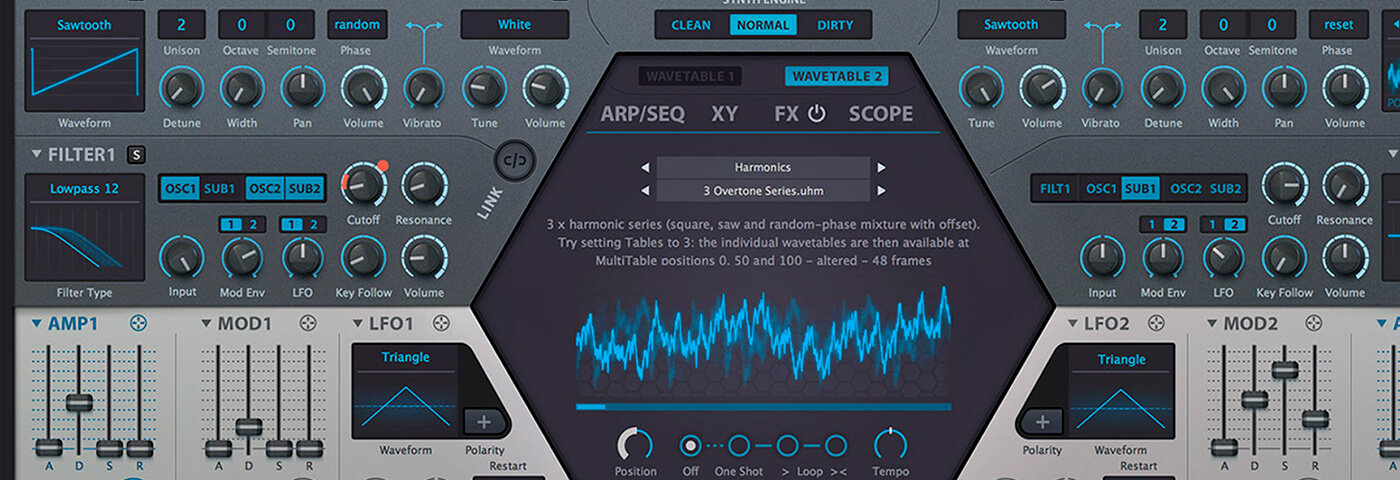The width and height of the screenshot is (1400, 480).
Task: Enable OSC1 source in FILTER1 panel
Action: [180, 188]
